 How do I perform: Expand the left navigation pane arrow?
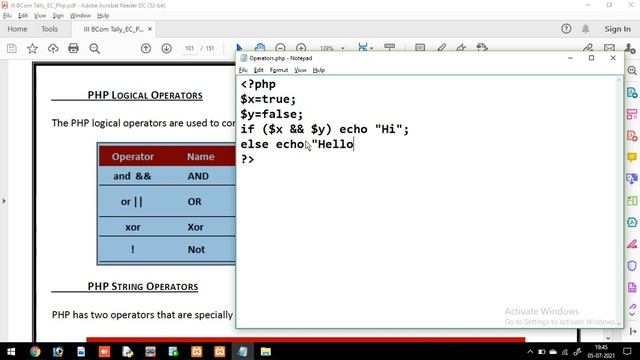(x=4, y=201)
